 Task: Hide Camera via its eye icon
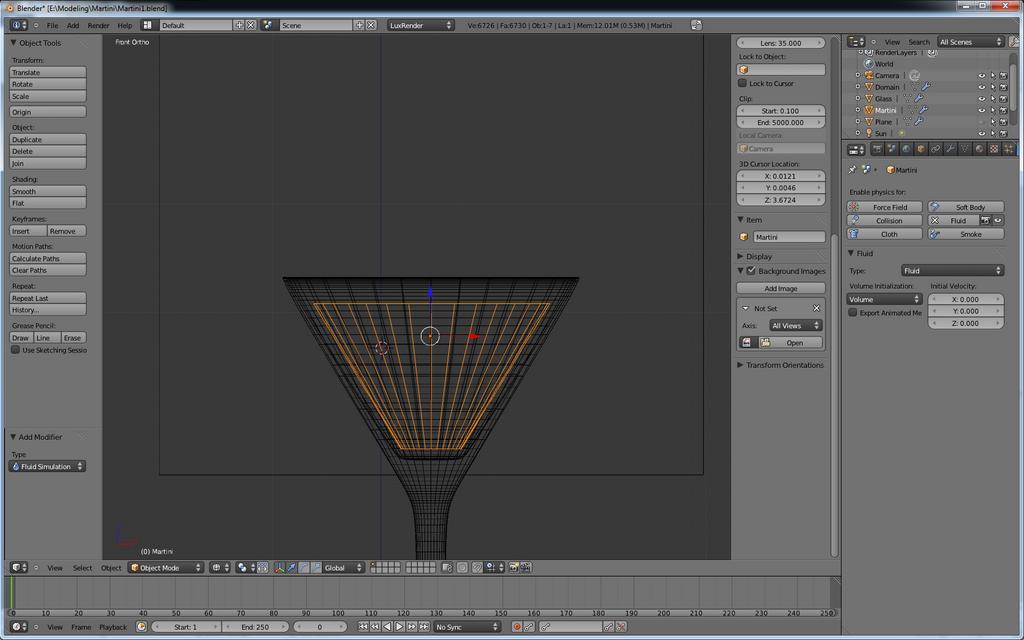click(x=982, y=76)
